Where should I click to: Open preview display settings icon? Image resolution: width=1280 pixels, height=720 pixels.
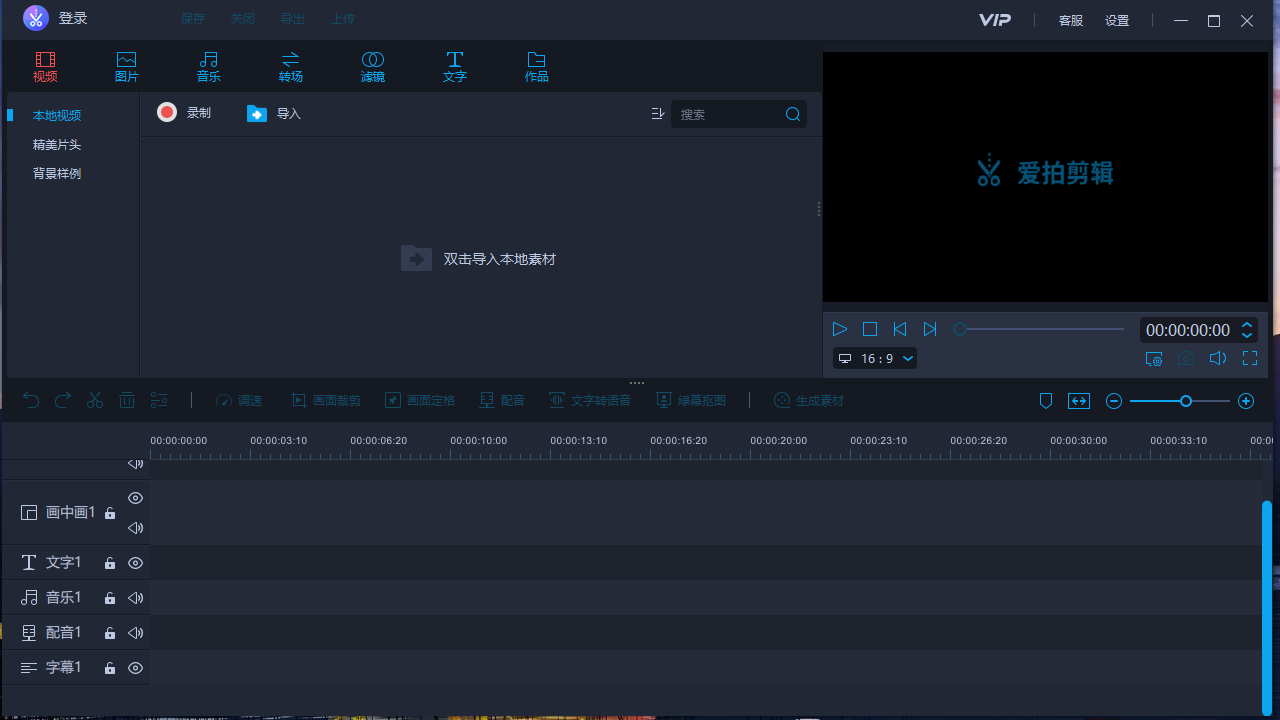point(1154,359)
